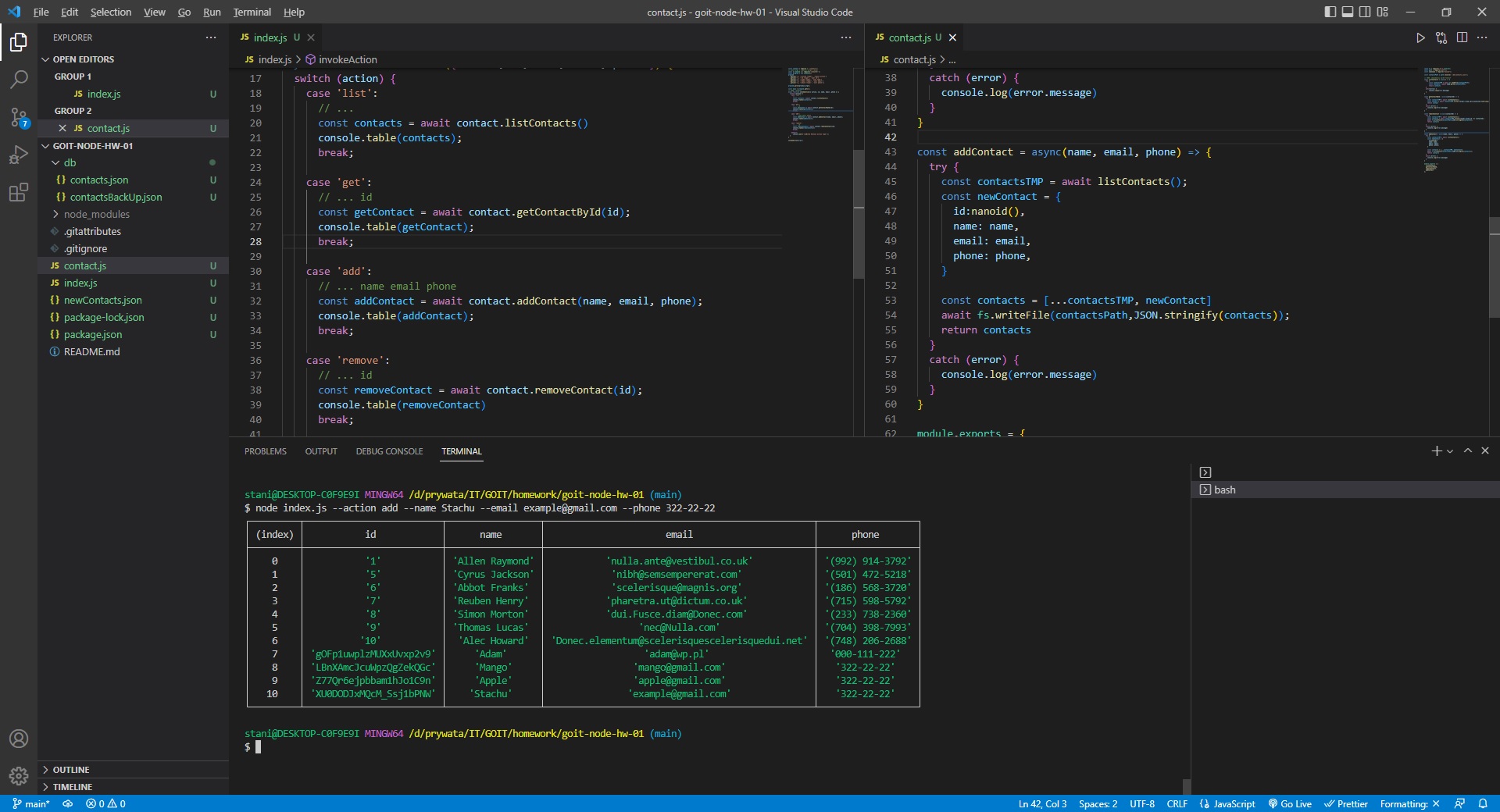Viewport: 1500px width, 812px height.
Task: Expand the OUTLINE section
Action: point(74,770)
